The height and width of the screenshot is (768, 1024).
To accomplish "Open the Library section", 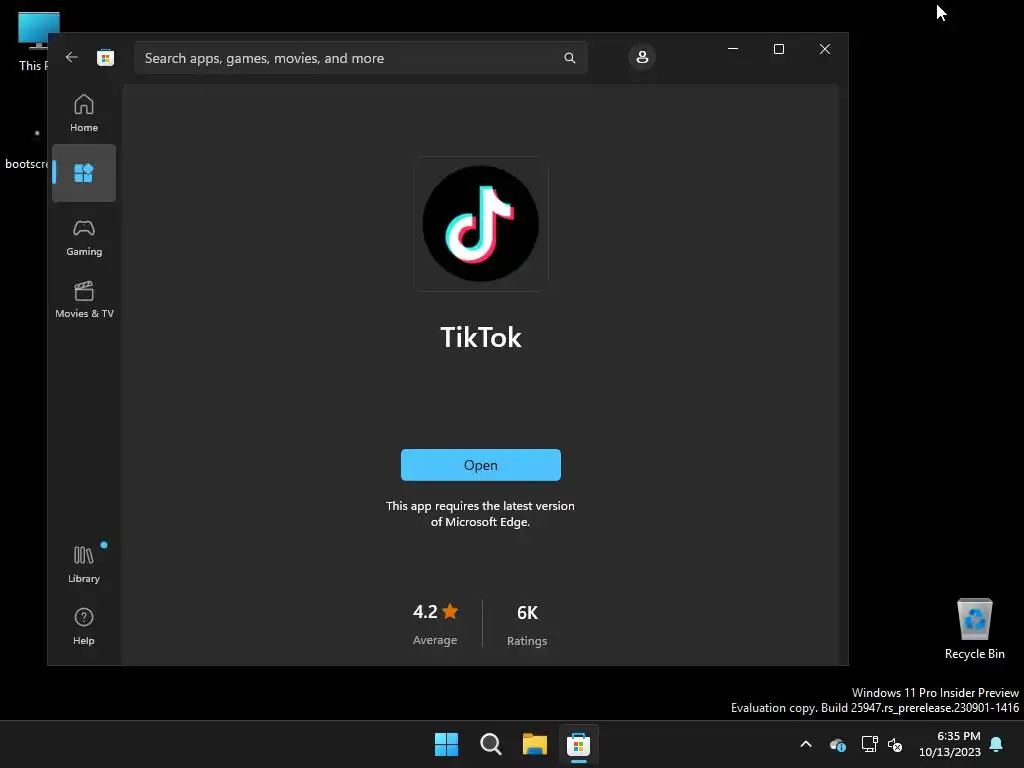I will pos(84,564).
